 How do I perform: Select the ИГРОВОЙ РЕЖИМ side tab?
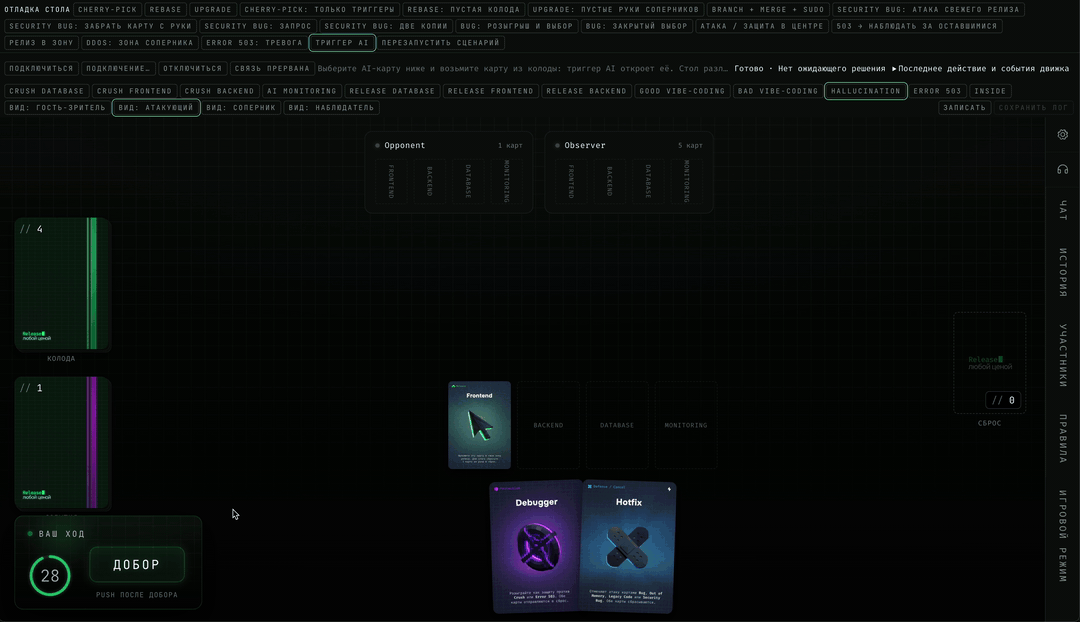click(x=1063, y=536)
